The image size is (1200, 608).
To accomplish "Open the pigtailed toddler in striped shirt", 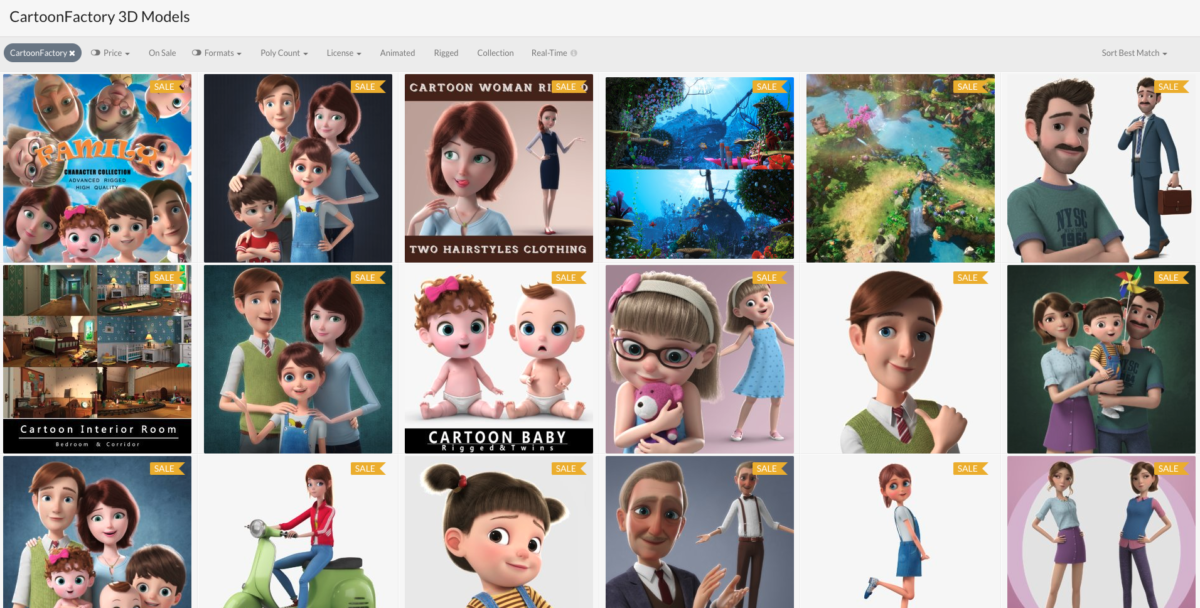I will tap(499, 532).
